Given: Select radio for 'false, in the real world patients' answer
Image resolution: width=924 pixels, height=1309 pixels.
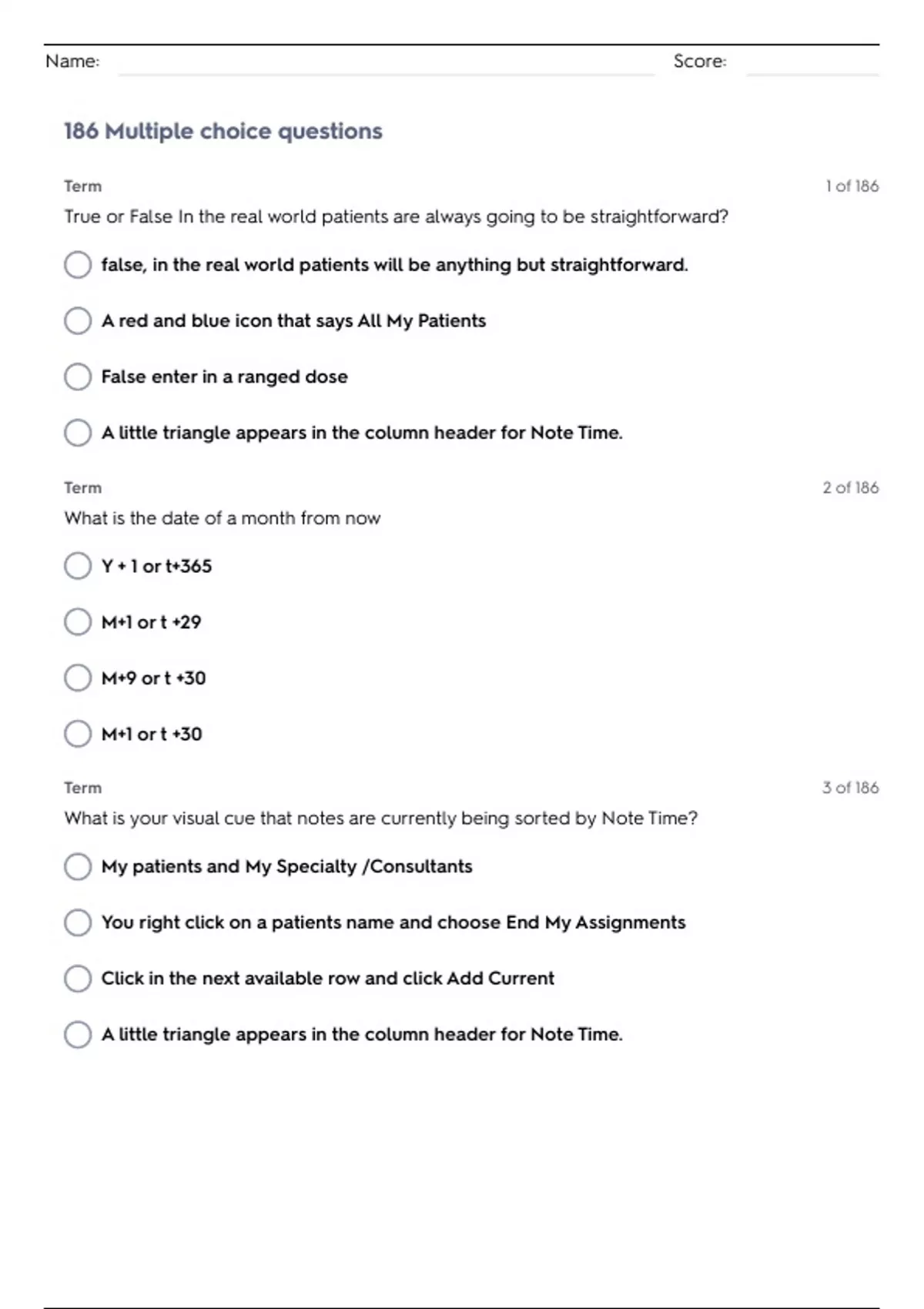Looking at the screenshot, I should (78, 265).
